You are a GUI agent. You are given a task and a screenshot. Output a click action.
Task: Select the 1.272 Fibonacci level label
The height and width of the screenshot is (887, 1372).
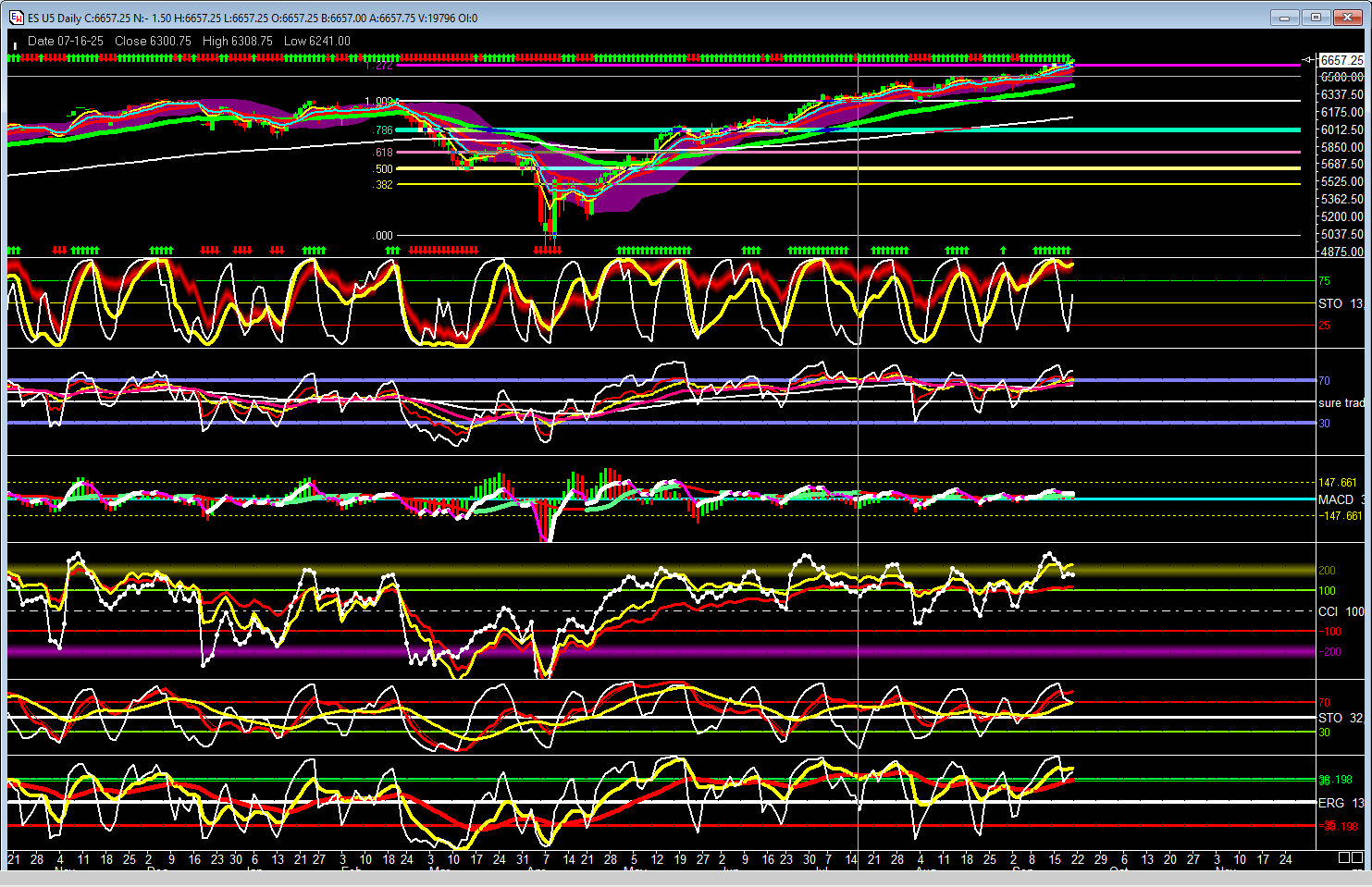click(379, 66)
